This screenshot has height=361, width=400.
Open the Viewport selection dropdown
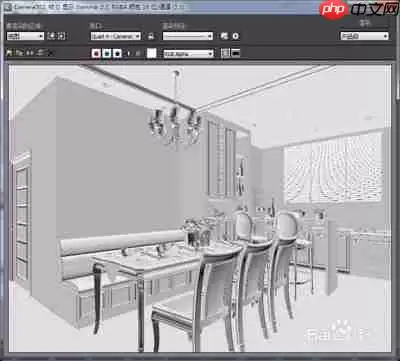click(x=116, y=36)
